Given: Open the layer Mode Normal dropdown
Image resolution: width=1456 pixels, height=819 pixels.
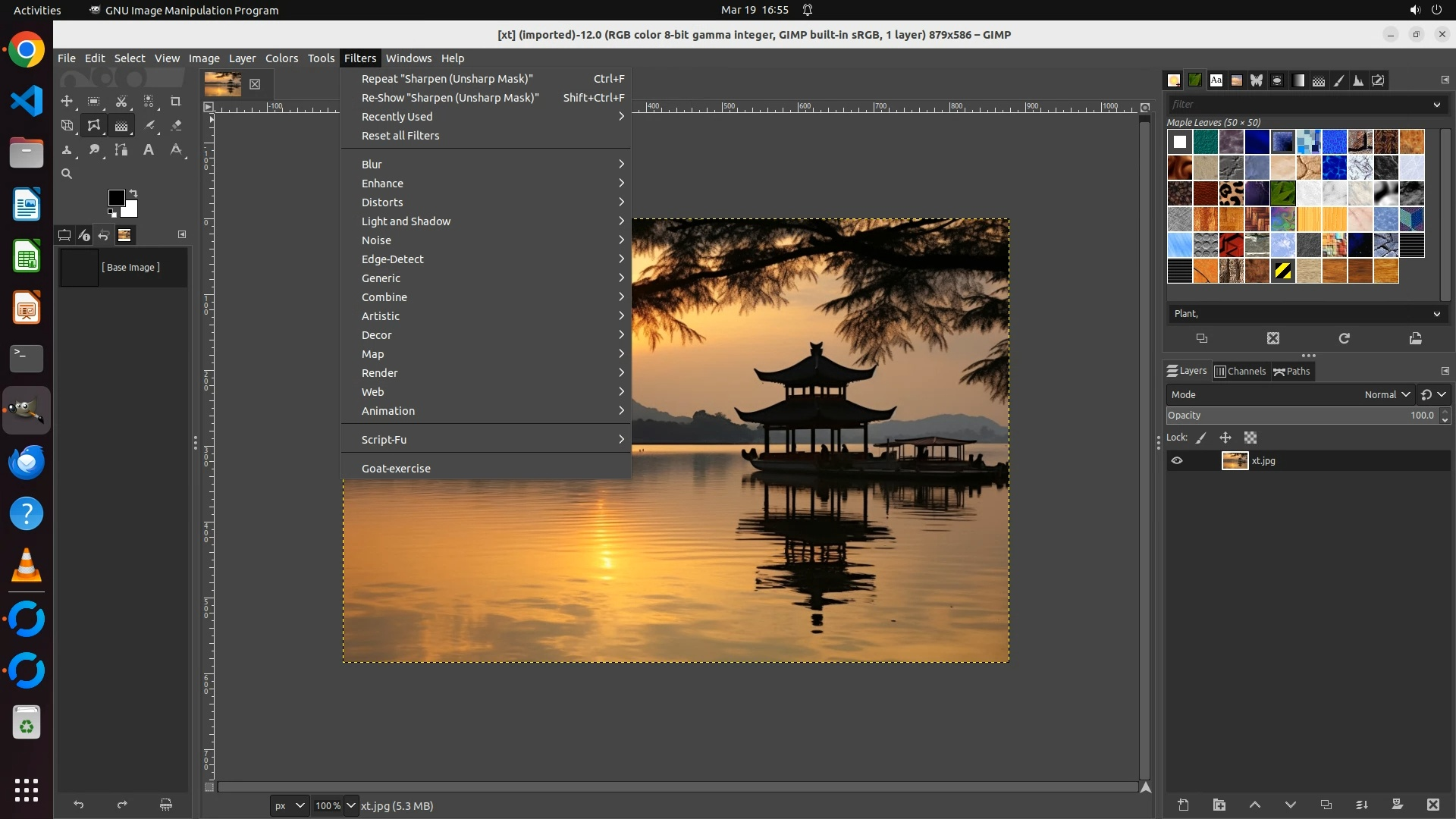Looking at the screenshot, I should point(1387,394).
